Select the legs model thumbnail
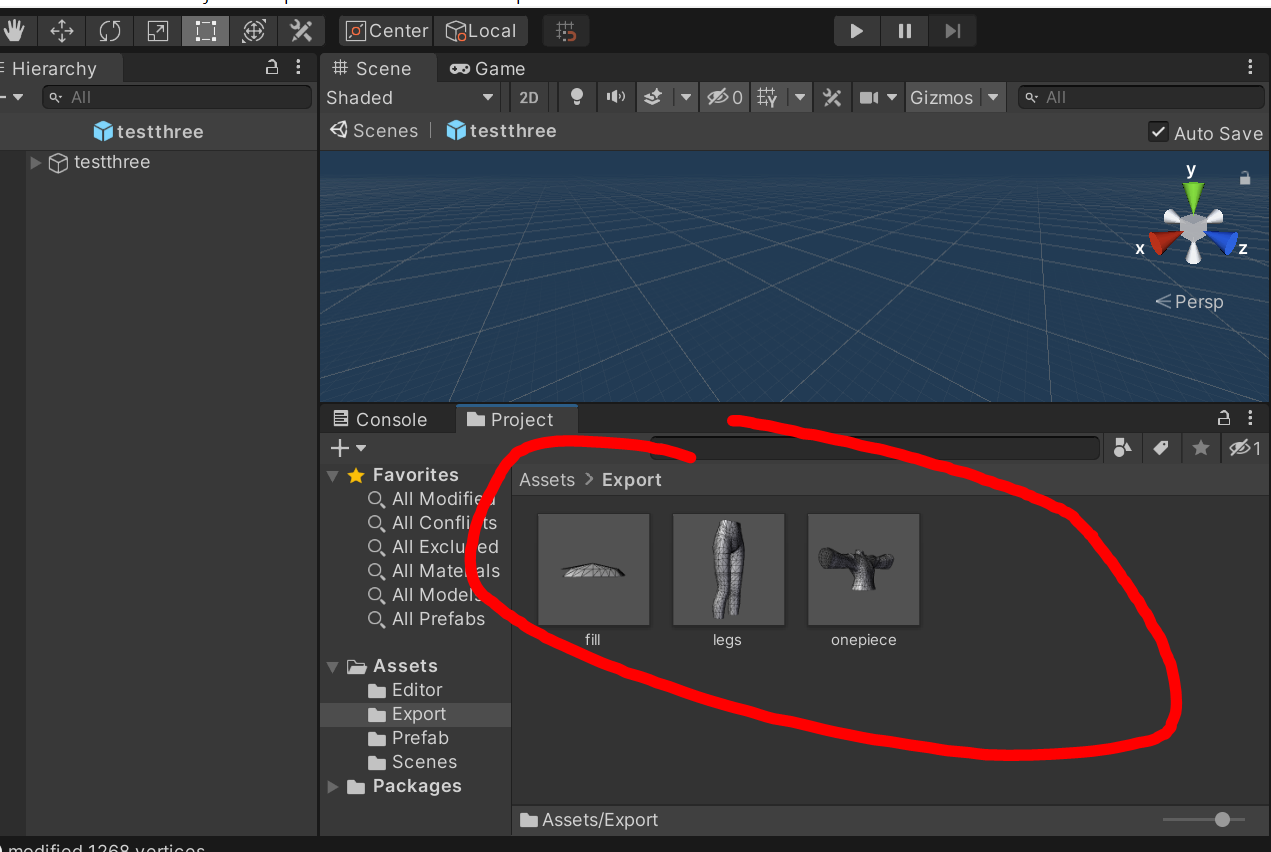This screenshot has height=852, width=1271. pos(728,570)
